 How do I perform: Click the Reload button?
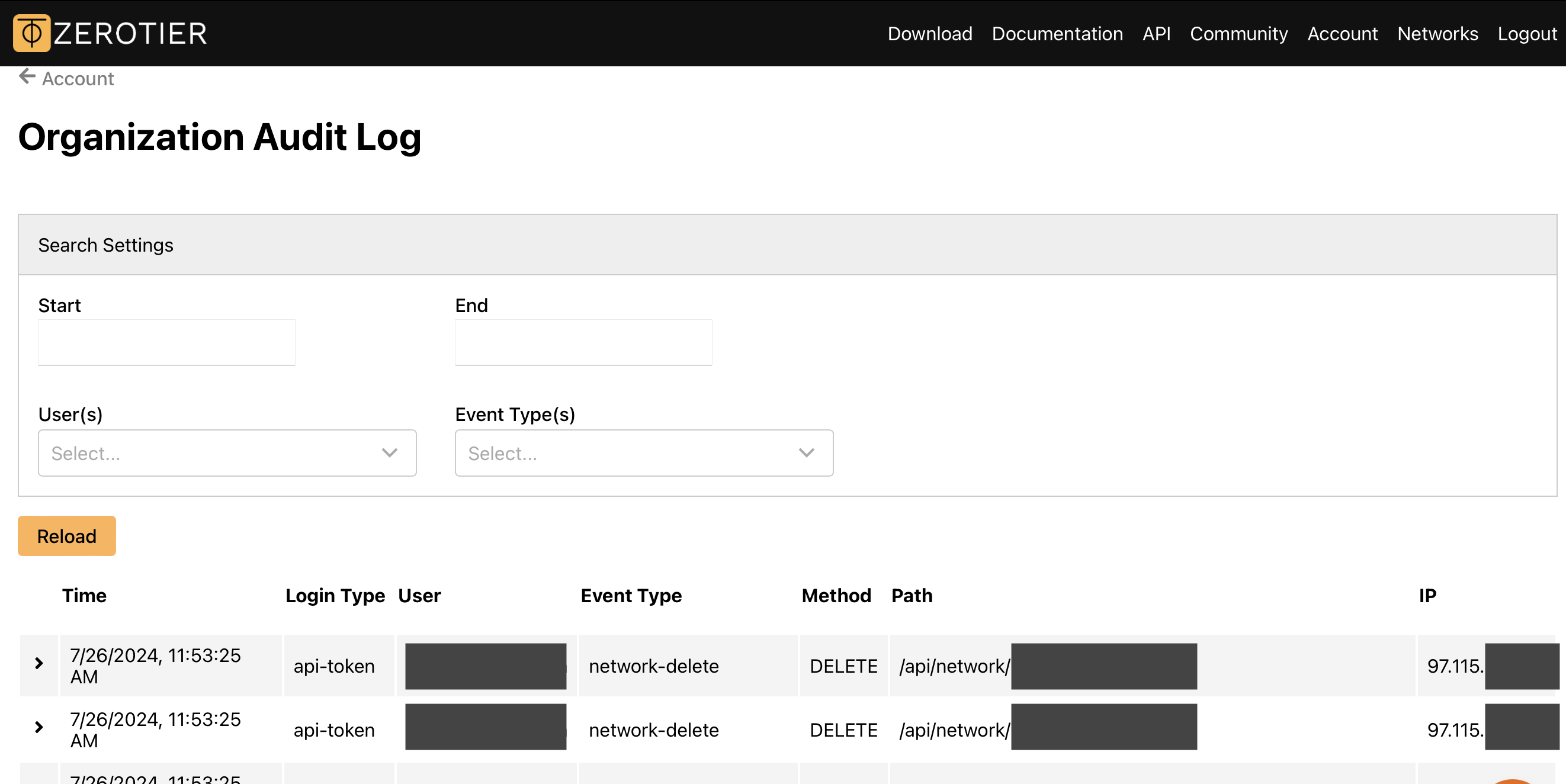click(67, 536)
